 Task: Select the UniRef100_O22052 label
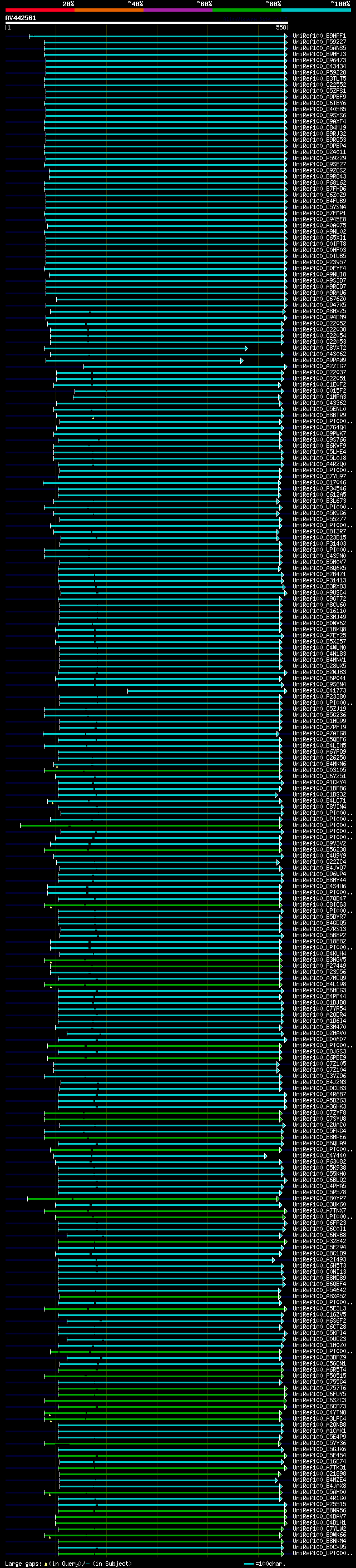(319, 323)
